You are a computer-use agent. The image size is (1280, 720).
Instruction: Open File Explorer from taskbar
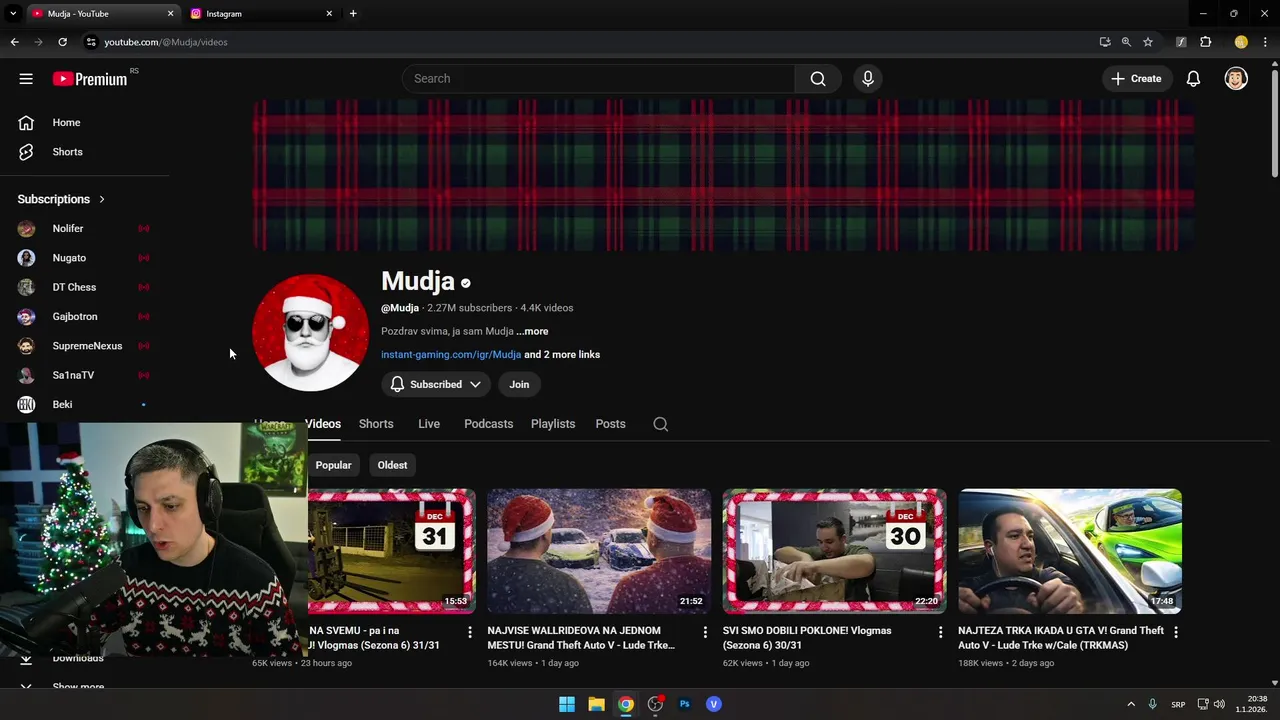pos(596,704)
